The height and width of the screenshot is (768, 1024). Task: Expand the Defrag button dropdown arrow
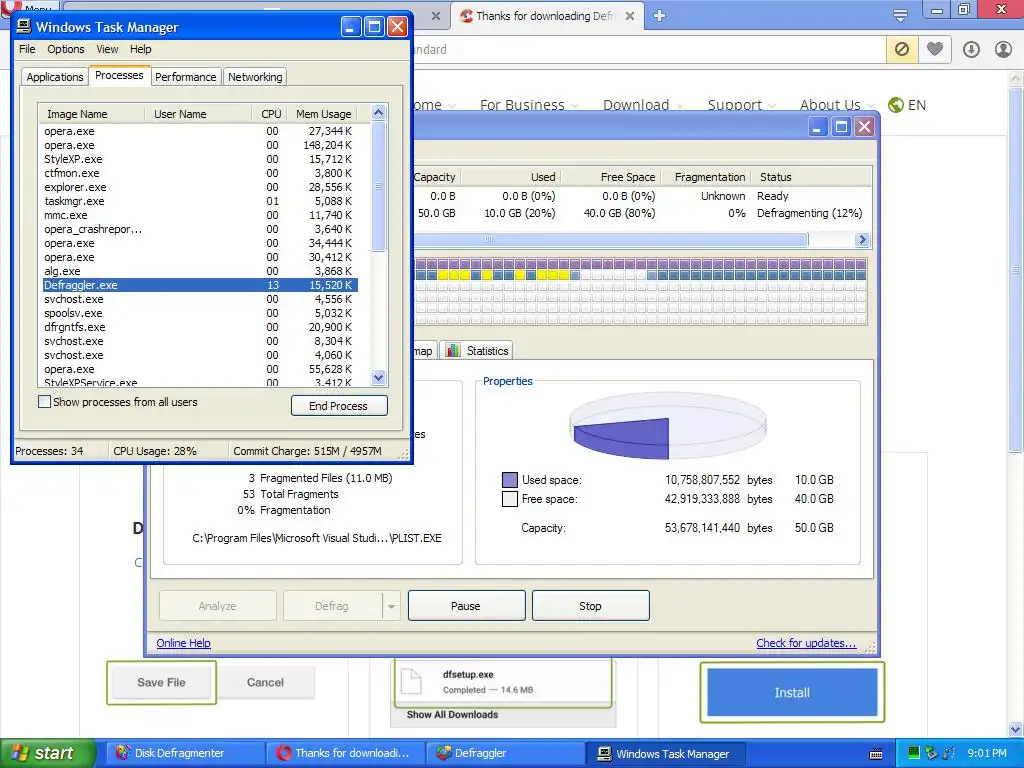click(391, 606)
